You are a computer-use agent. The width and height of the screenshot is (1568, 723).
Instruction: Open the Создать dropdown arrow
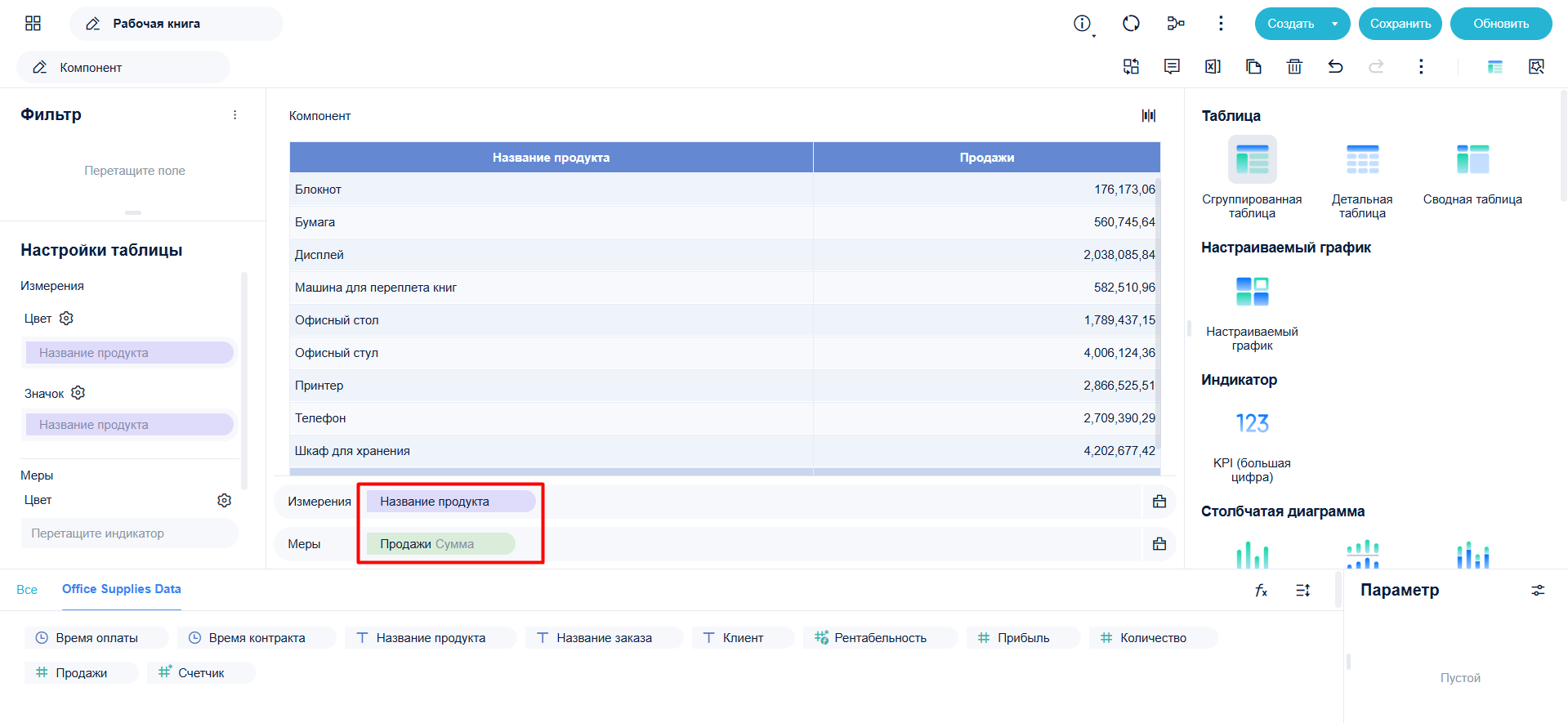tap(1335, 24)
